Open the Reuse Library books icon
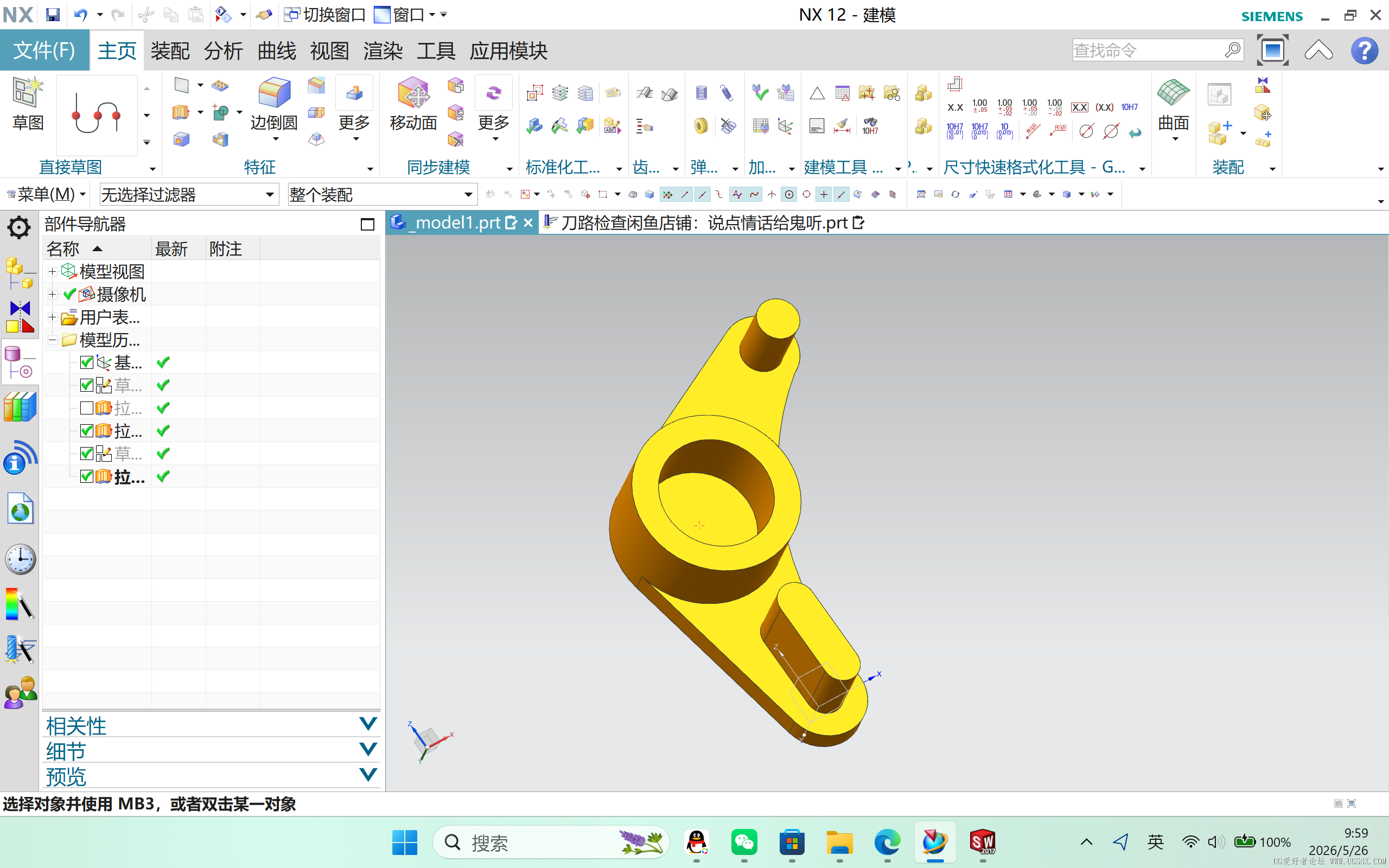The height and width of the screenshot is (868, 1389). pos(20,407)
